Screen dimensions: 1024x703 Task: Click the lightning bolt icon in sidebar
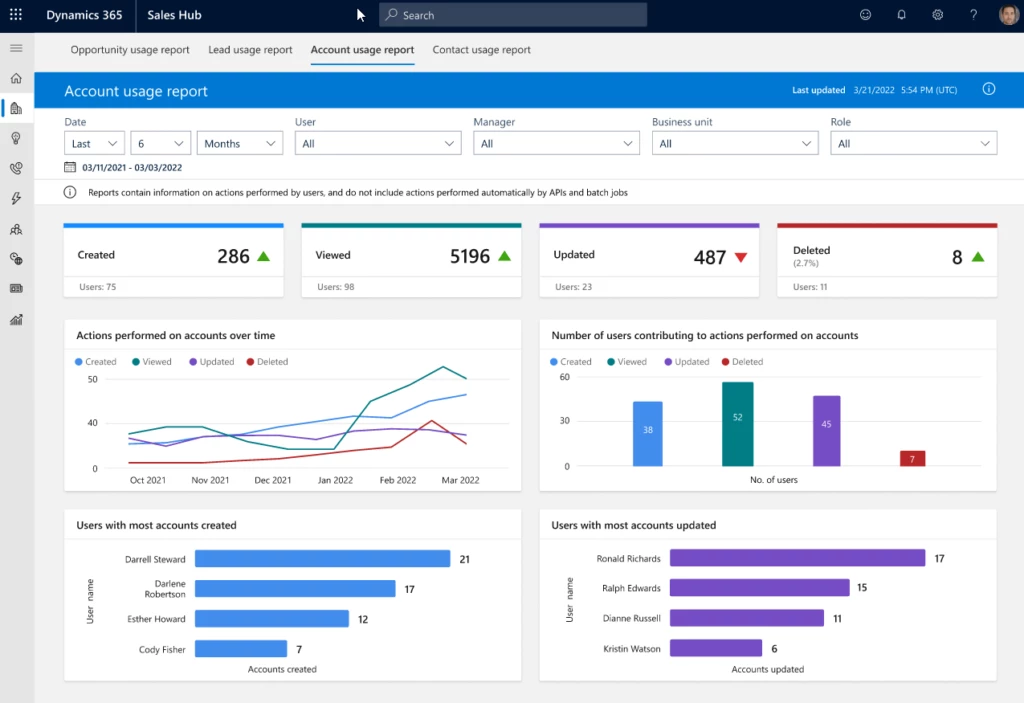(15, 198)
